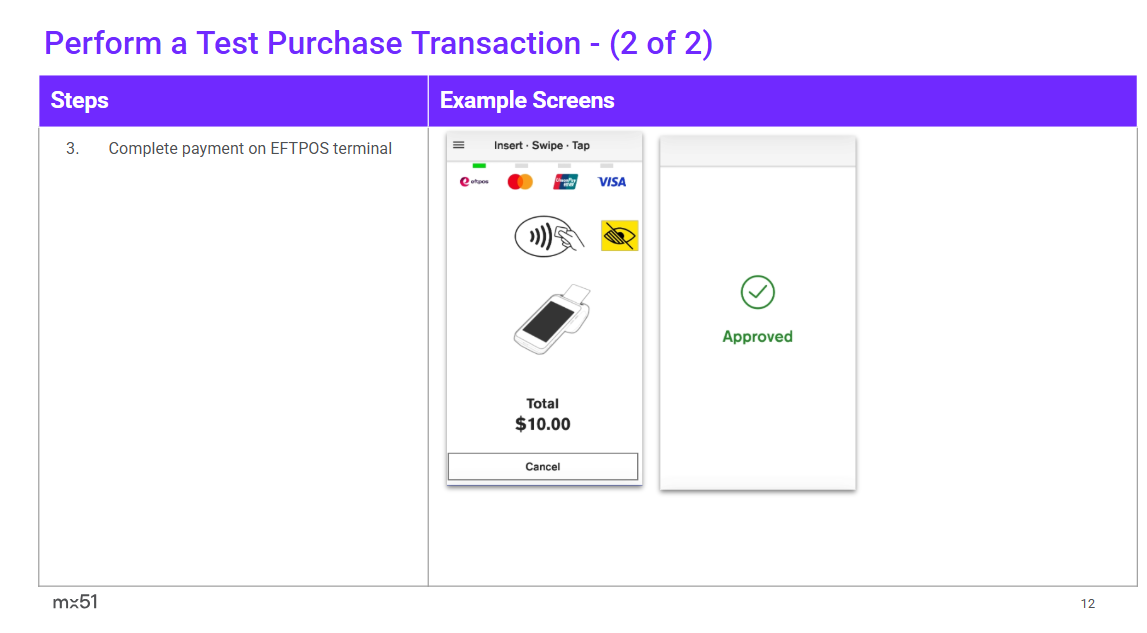Click the "Insert · Swipe · Tap" header

[542, 146]
